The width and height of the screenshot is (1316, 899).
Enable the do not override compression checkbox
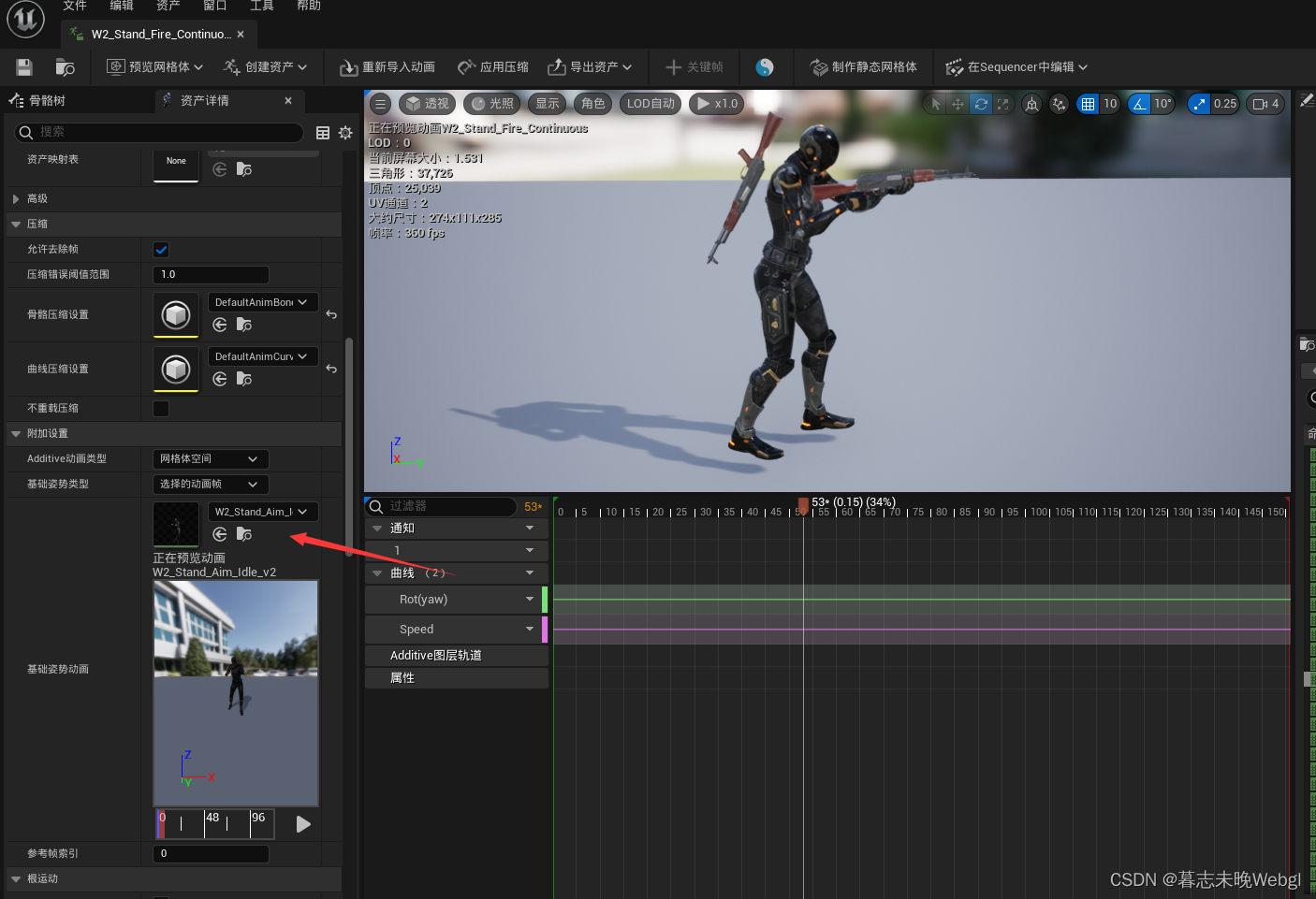pos(161,409)
